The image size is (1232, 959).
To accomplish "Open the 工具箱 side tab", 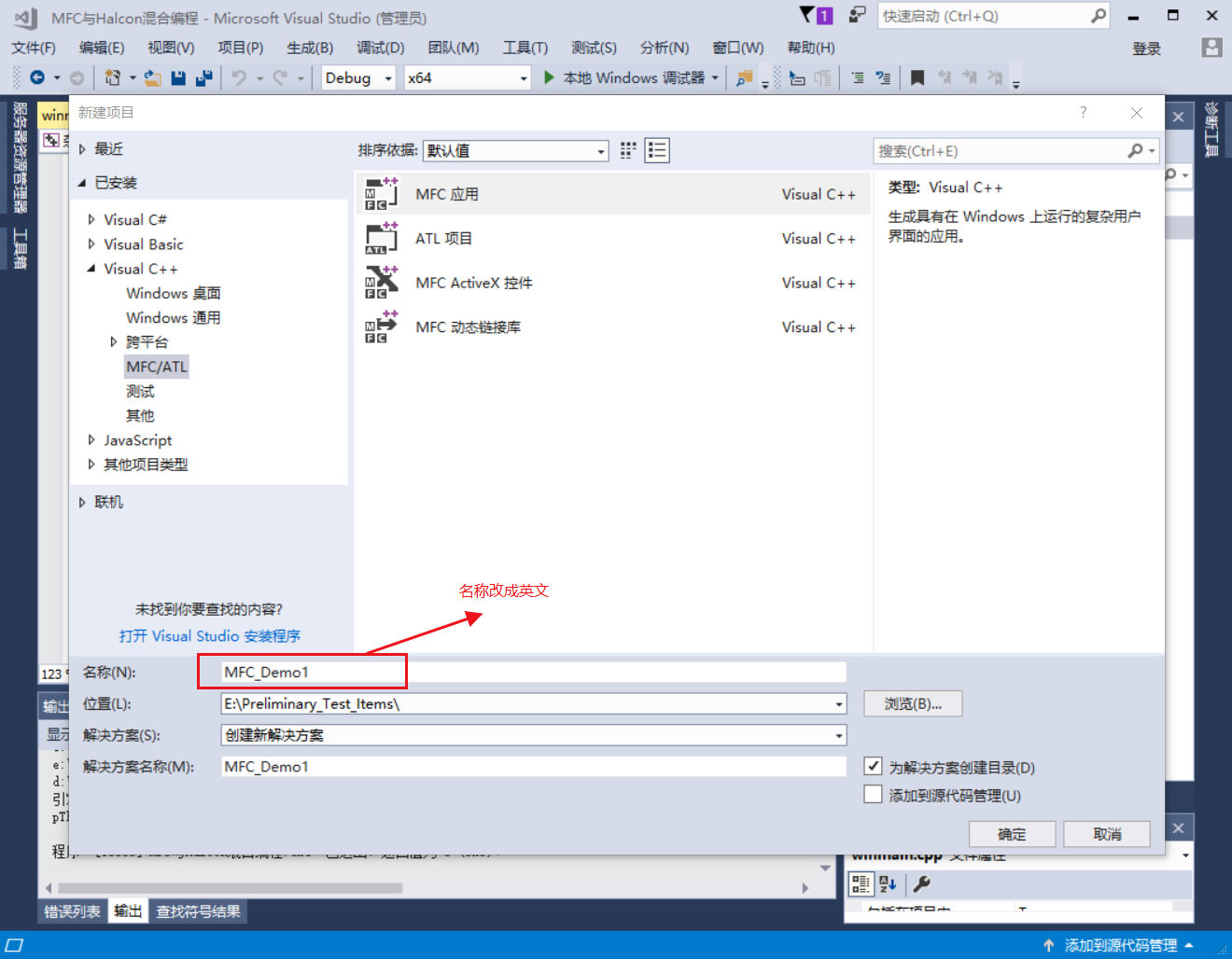I will (20, 248).
